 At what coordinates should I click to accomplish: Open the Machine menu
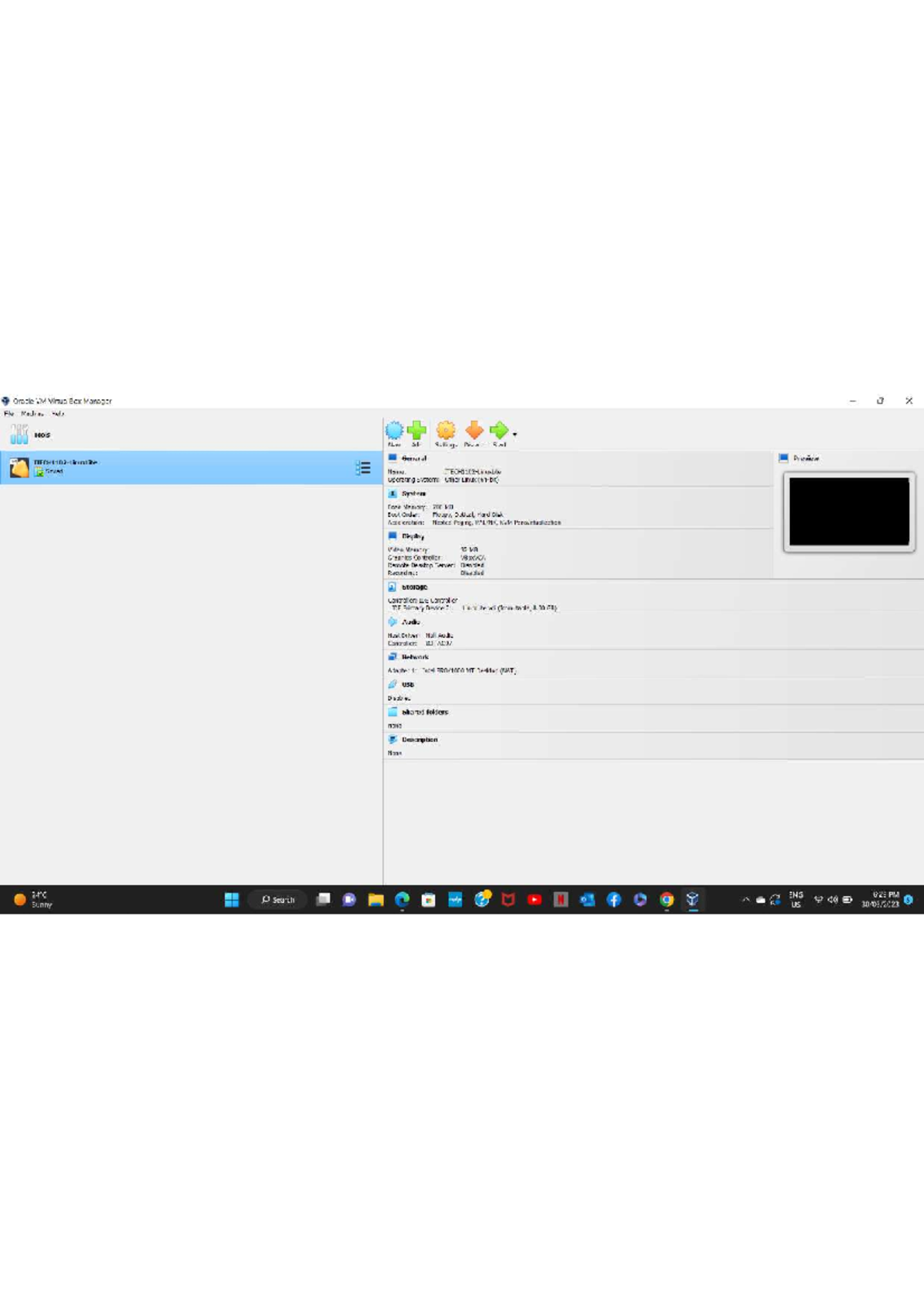click(x=32, y=414)
